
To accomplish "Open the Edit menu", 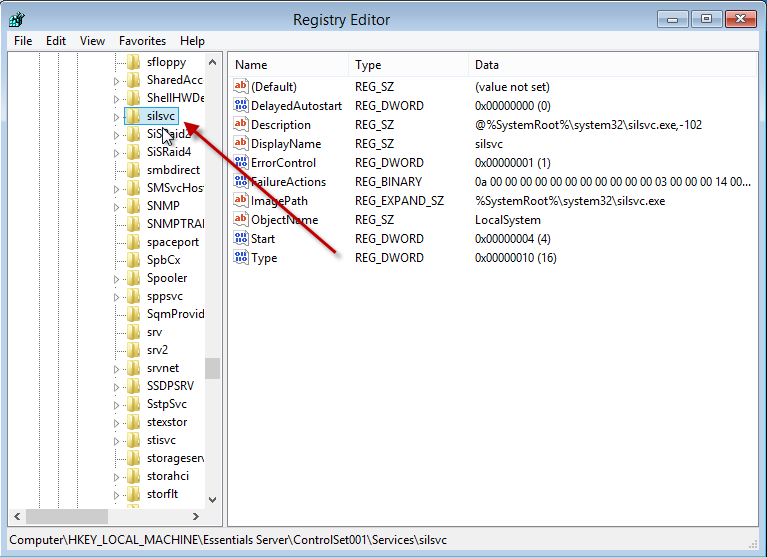I will (56, 41).
